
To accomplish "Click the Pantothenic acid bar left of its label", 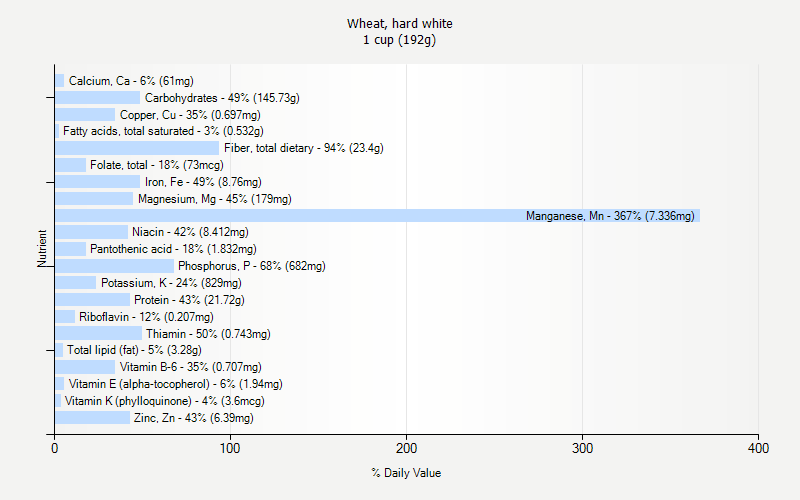I will pyautogui.click(x=71, y=249).
